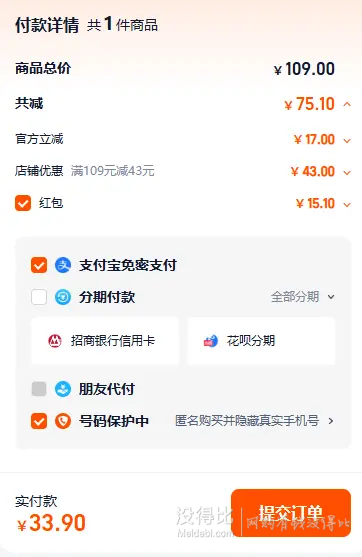Uncheck the 红包 red packet checkbox
The width and height of the screenshot is (362, 557).
point(23,203)
